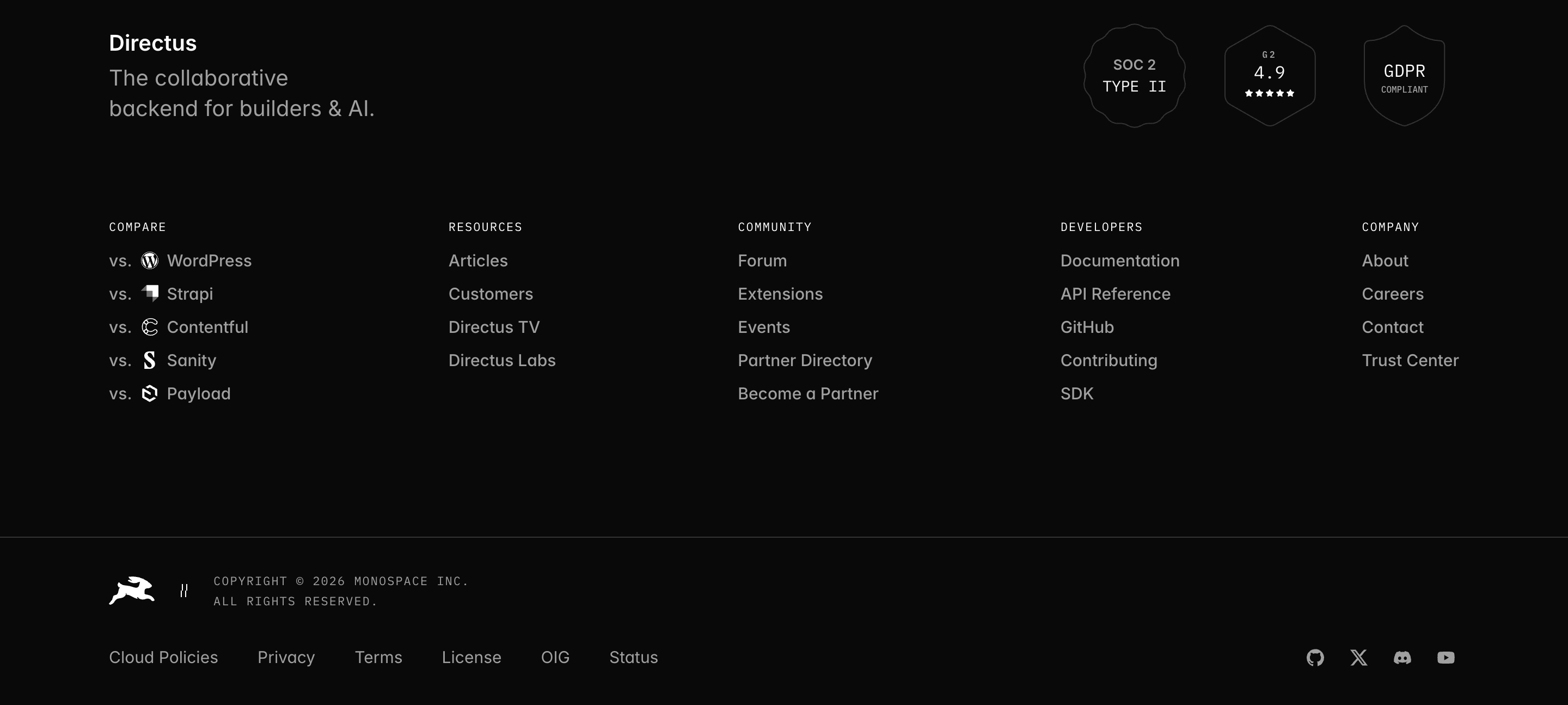Open the GitHub social icon
The width and height of the screenshot is (1568, 705).
point(1315,658)
